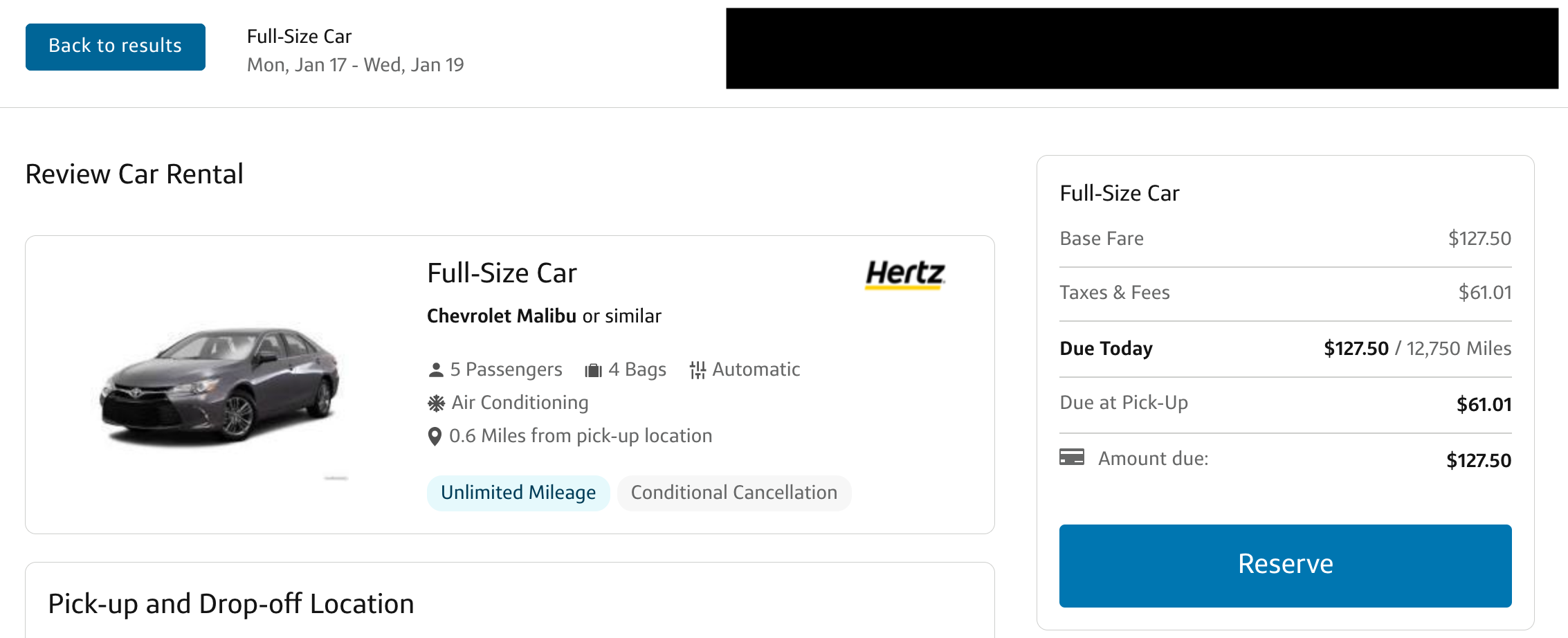Click the Due Today amount in miles
1568x638 pixels.
pyautogui.click(x=1459, y=349)
